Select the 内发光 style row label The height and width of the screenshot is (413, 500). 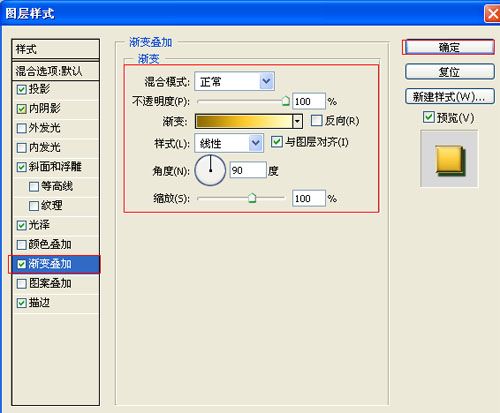point(45,147)
